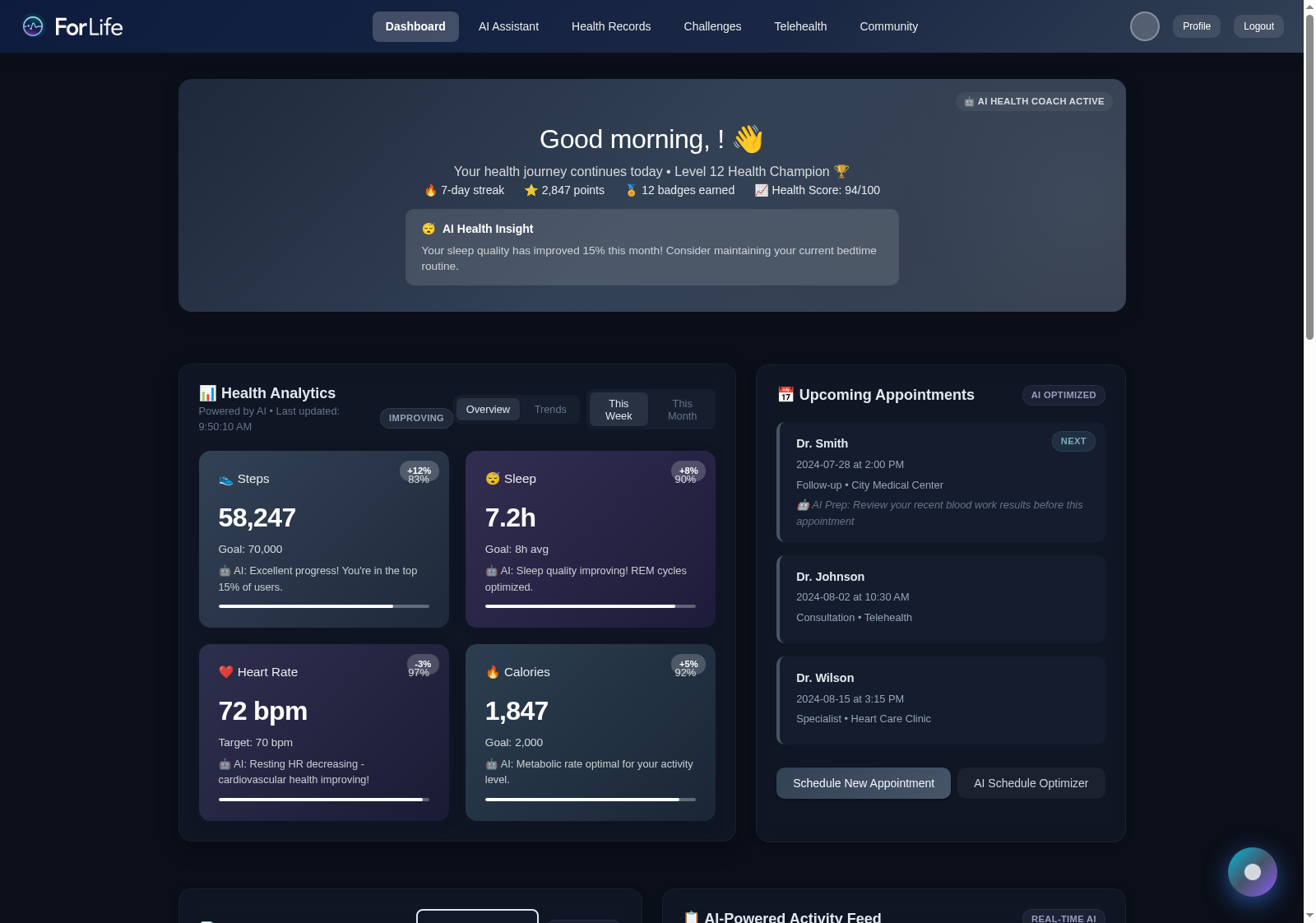The image size is (1316, 923).
Task: Click the page vertical scrollbar thumb
Action: coord(1309,177)
